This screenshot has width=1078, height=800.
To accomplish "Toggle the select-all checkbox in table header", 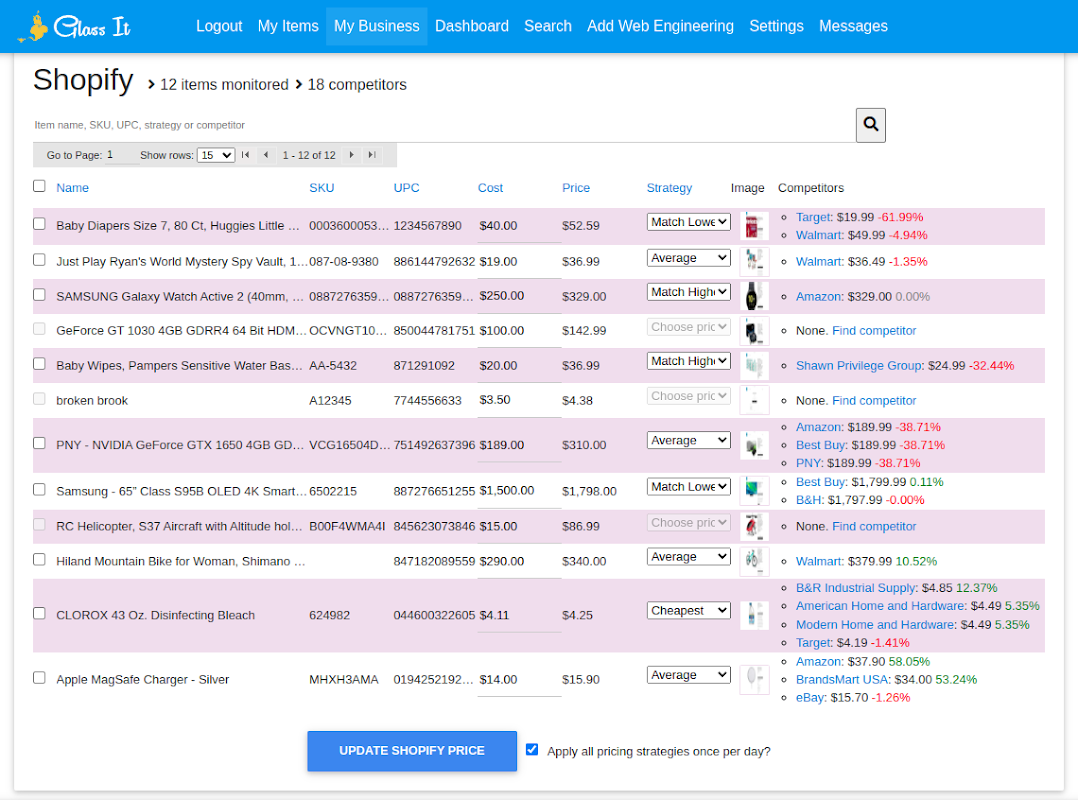I will (x=39, y=186).
